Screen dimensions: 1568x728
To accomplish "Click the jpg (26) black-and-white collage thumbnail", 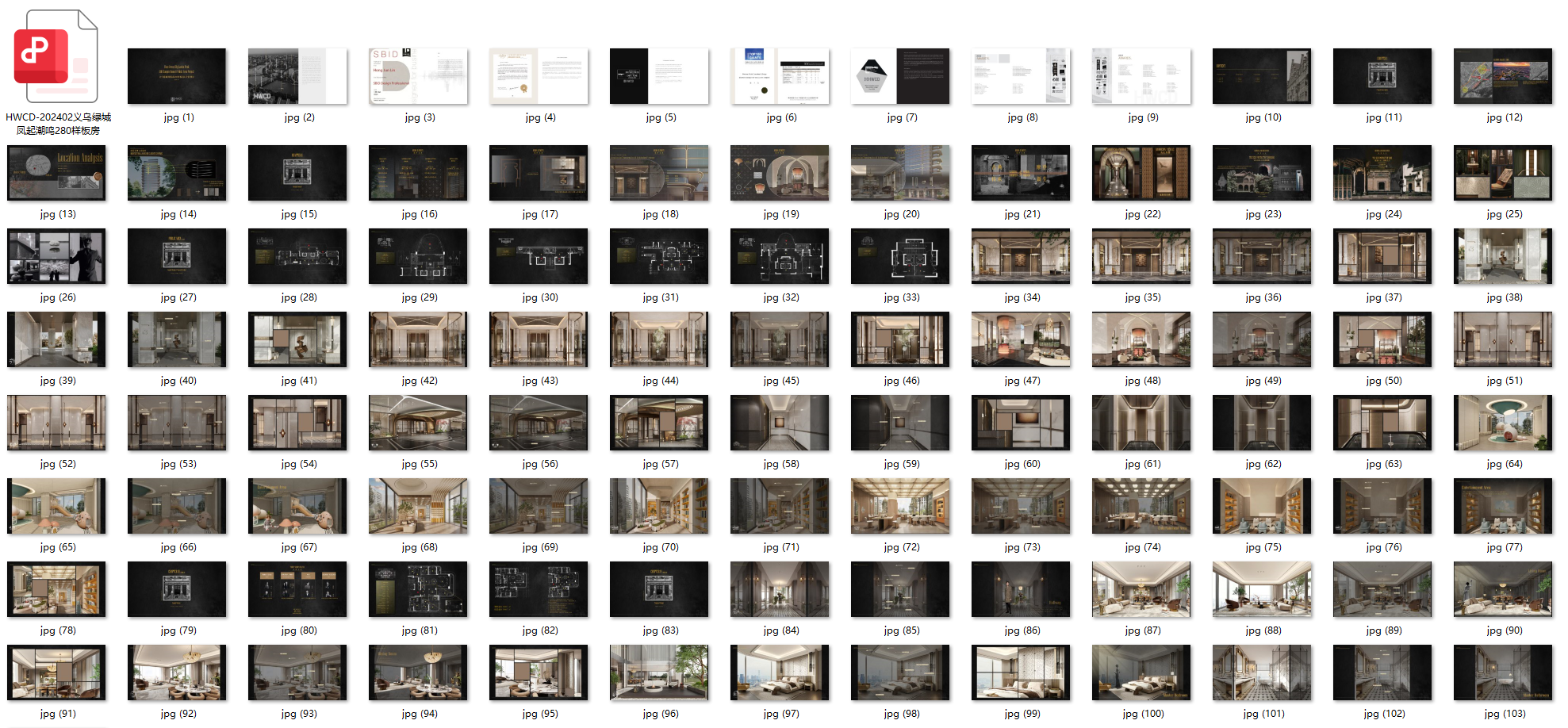I will 56,256.
